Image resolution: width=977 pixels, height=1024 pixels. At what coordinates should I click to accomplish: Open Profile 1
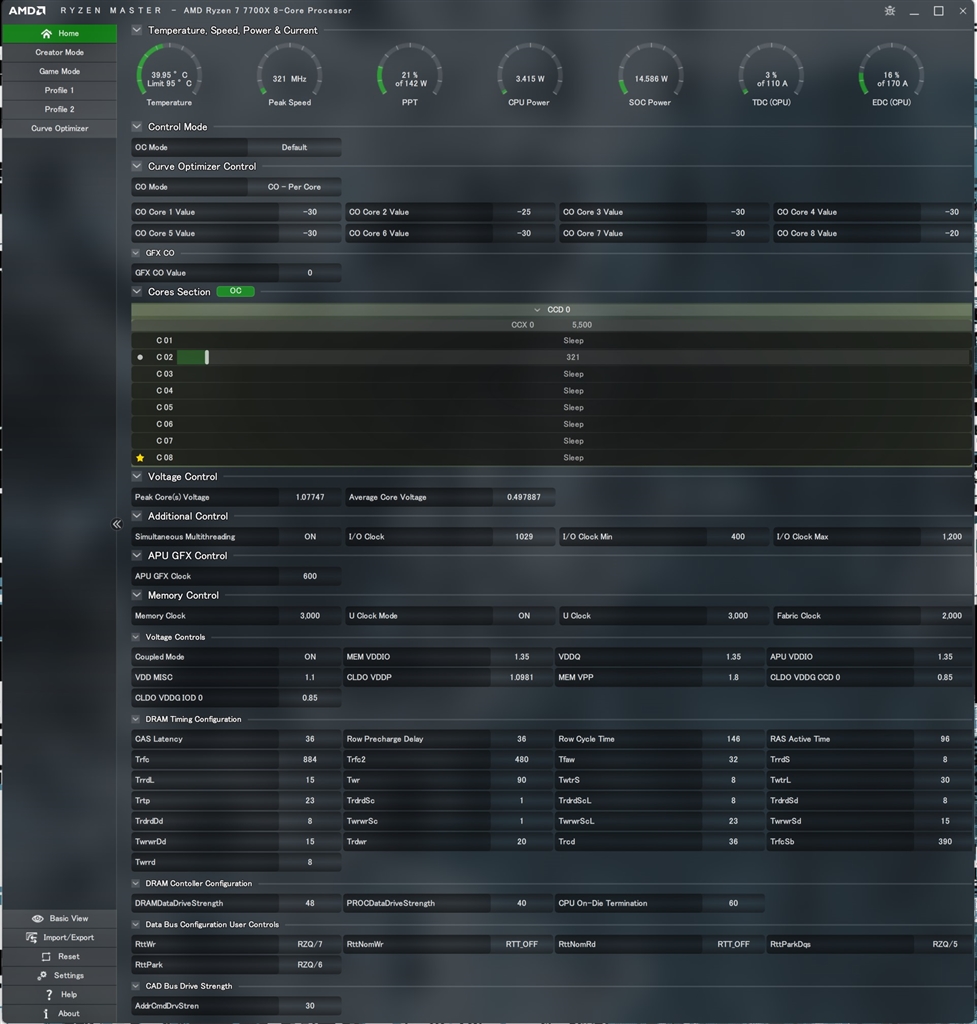click(x=59, y=90)
